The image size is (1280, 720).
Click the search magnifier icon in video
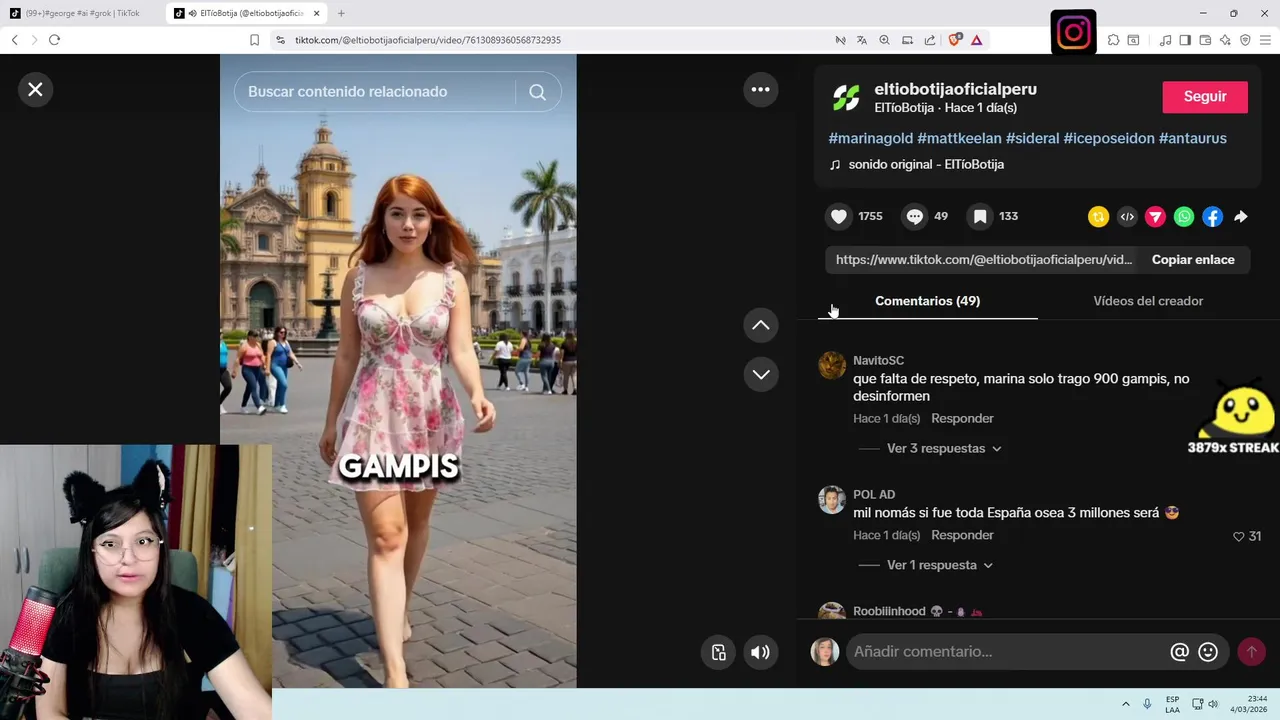(537, 92)
